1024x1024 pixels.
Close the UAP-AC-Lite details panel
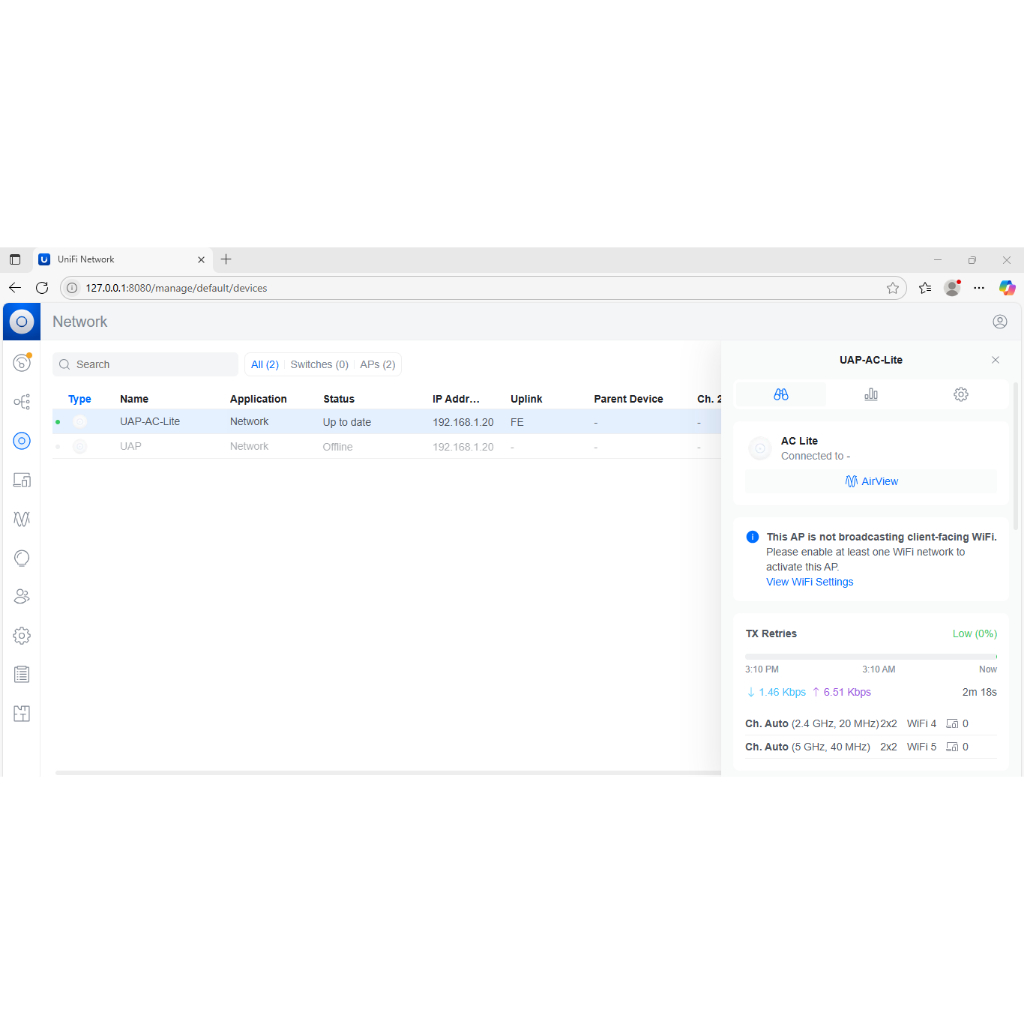[995, 360]
